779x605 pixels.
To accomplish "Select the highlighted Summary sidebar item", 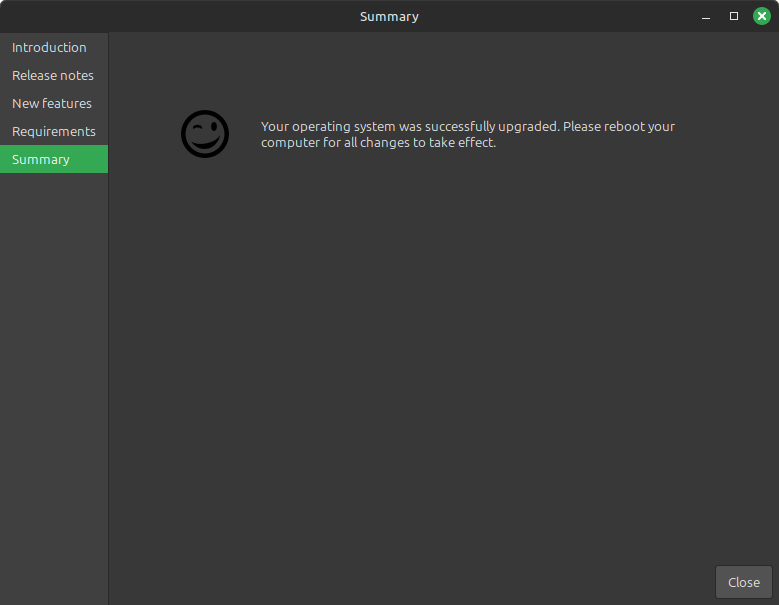I will coord(41,159).
